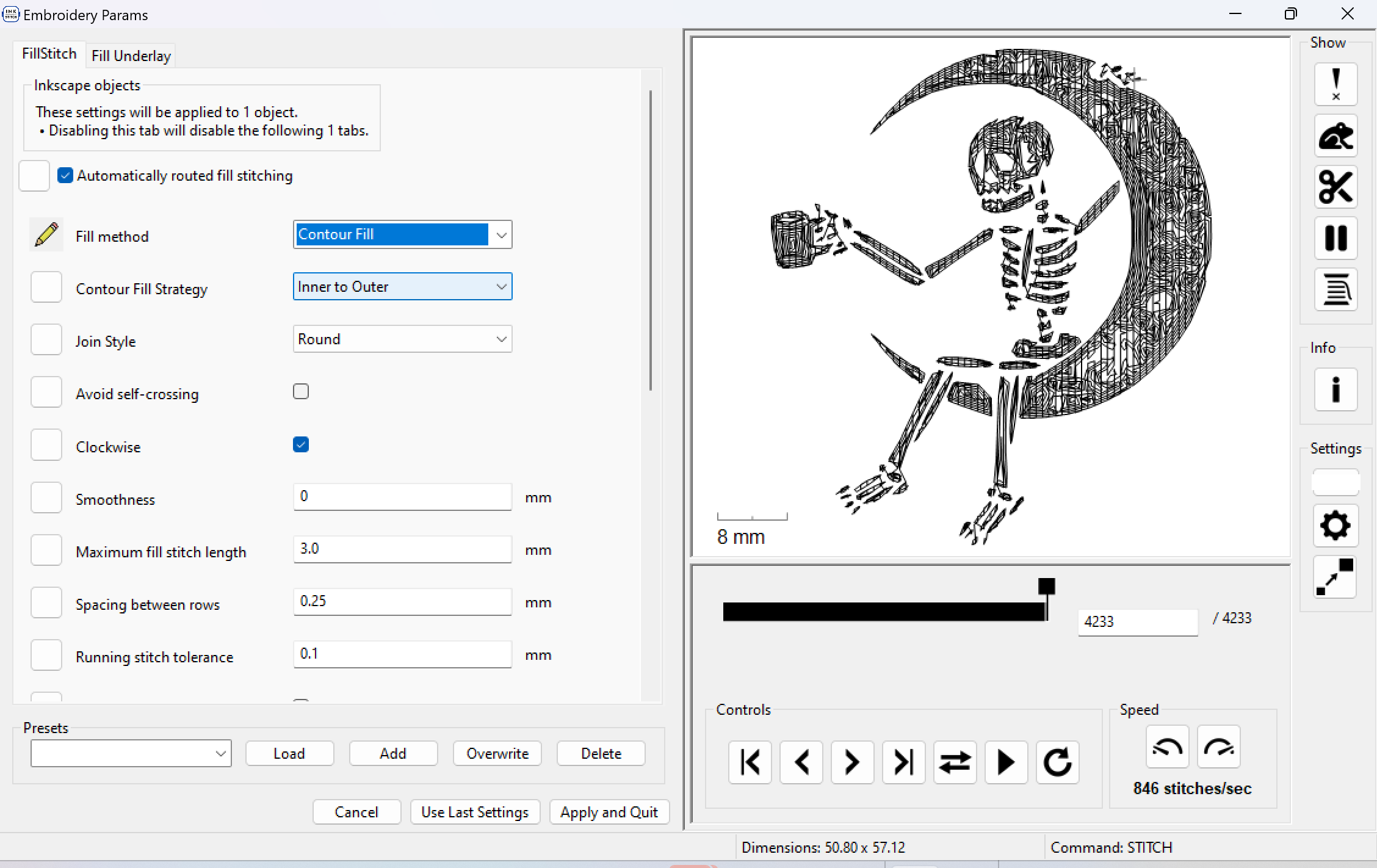Switch to the Fill Underlay tab

(131, 55)
